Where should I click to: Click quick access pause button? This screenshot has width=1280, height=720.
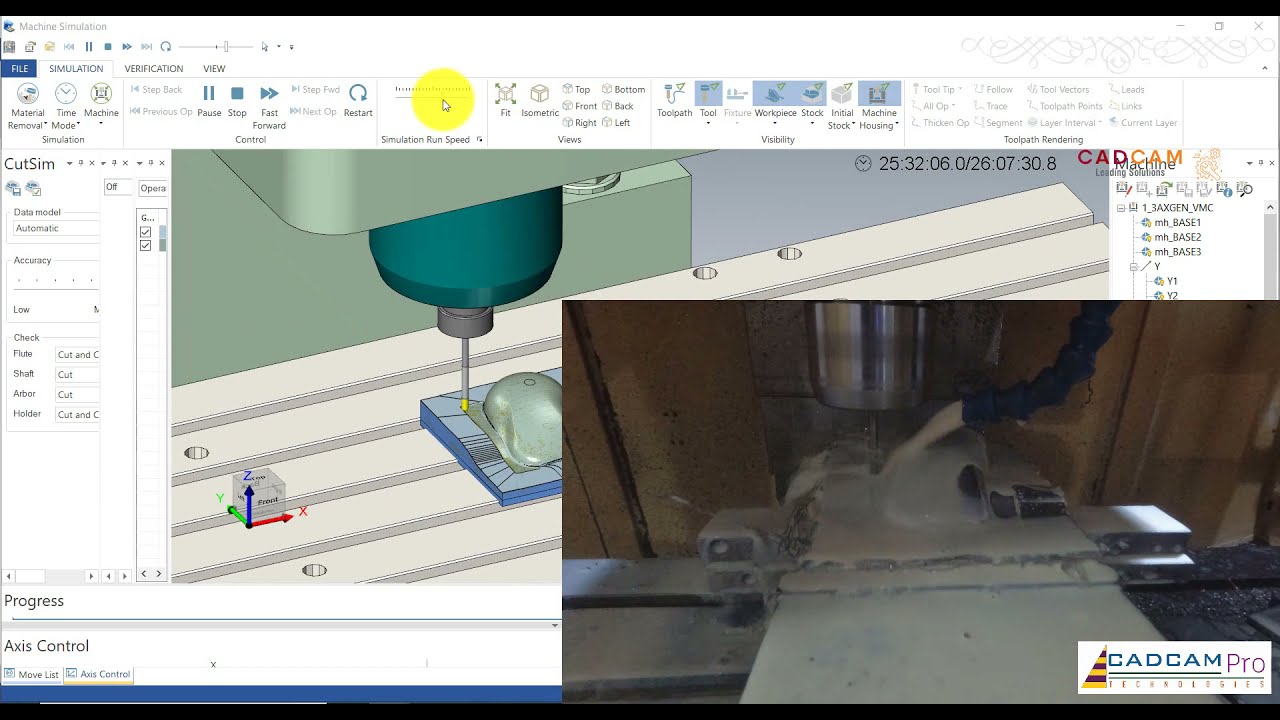point(88,46)
